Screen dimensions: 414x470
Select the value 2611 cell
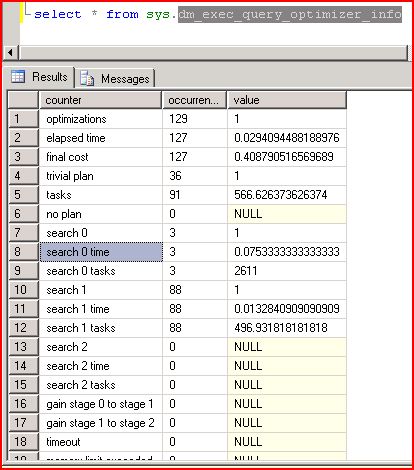pyautogui.click(x=287, y=271)
